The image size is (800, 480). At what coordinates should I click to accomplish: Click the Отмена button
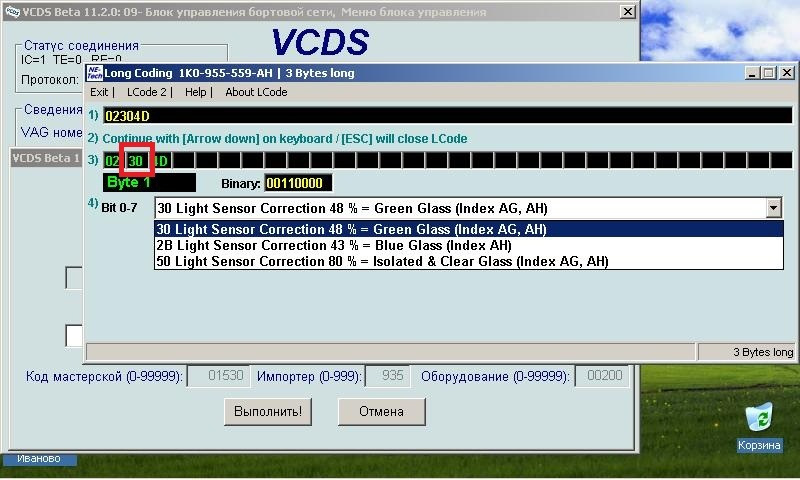click(x=382, y=412)
